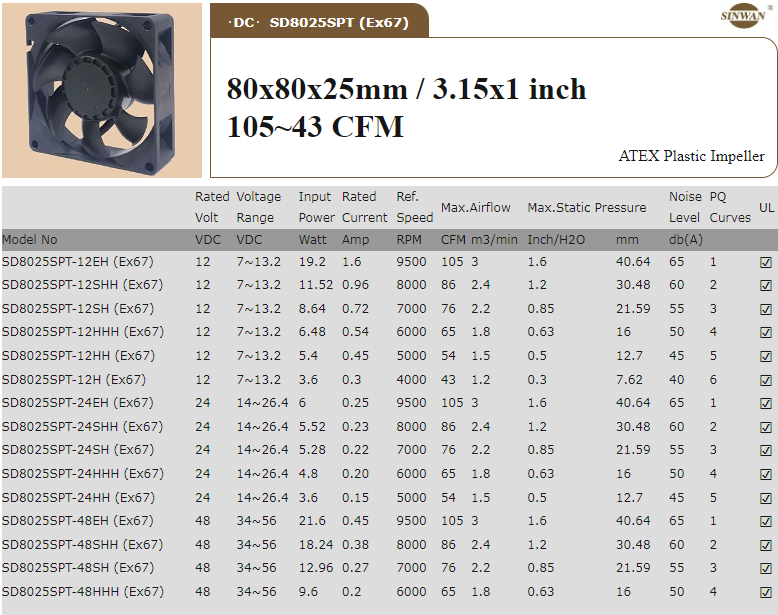Click the Model No column header
This screenshot has height=615, width=778.
(x=30, y=240)
